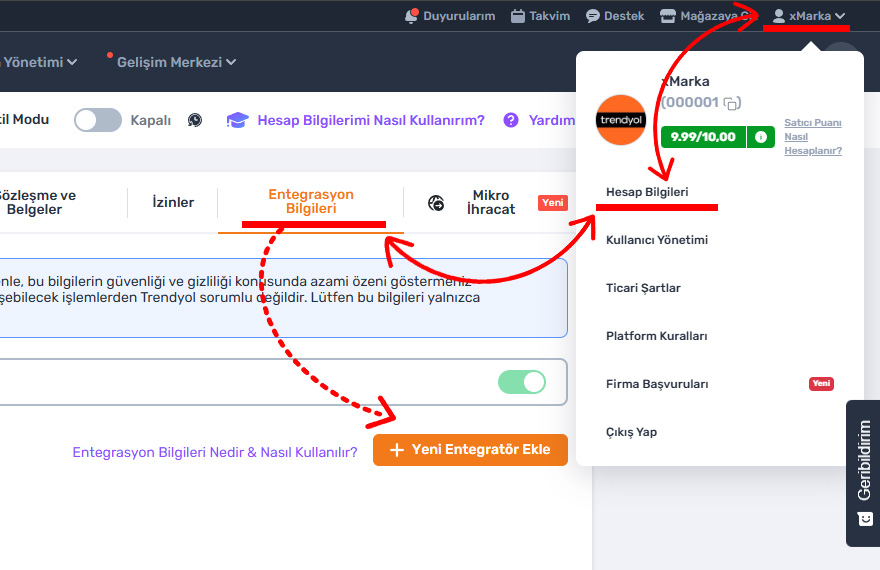Screen dimensions: 880x570
Task: Open Platform Kuralları menu entry
Action: 657,336
